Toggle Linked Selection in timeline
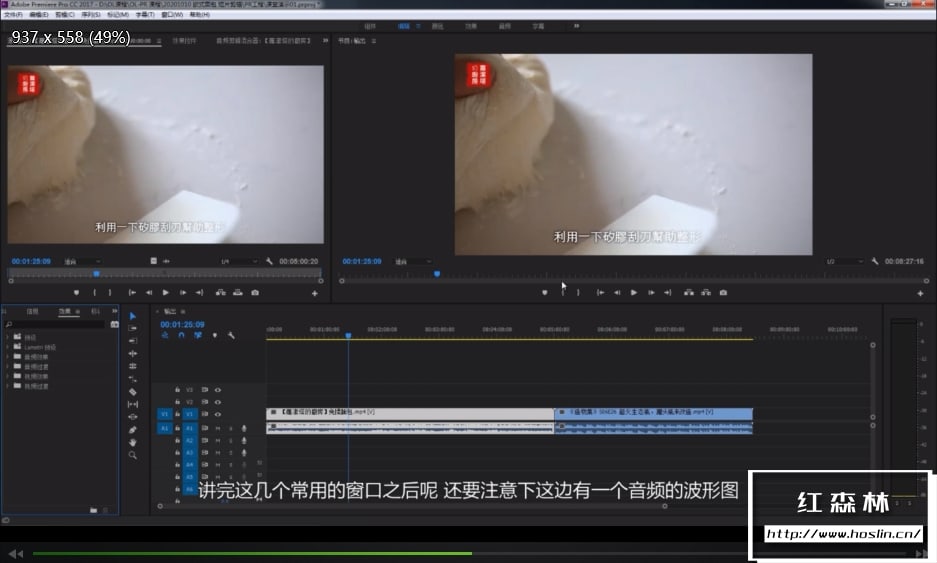Viewport: 937px width, 563px height. (x=198, y=335)
